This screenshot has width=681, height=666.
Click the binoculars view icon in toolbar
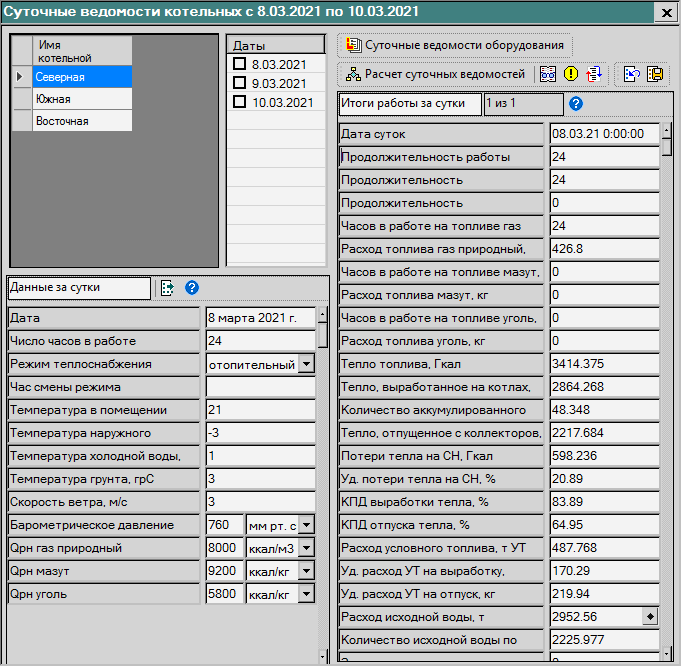[548, 74]
